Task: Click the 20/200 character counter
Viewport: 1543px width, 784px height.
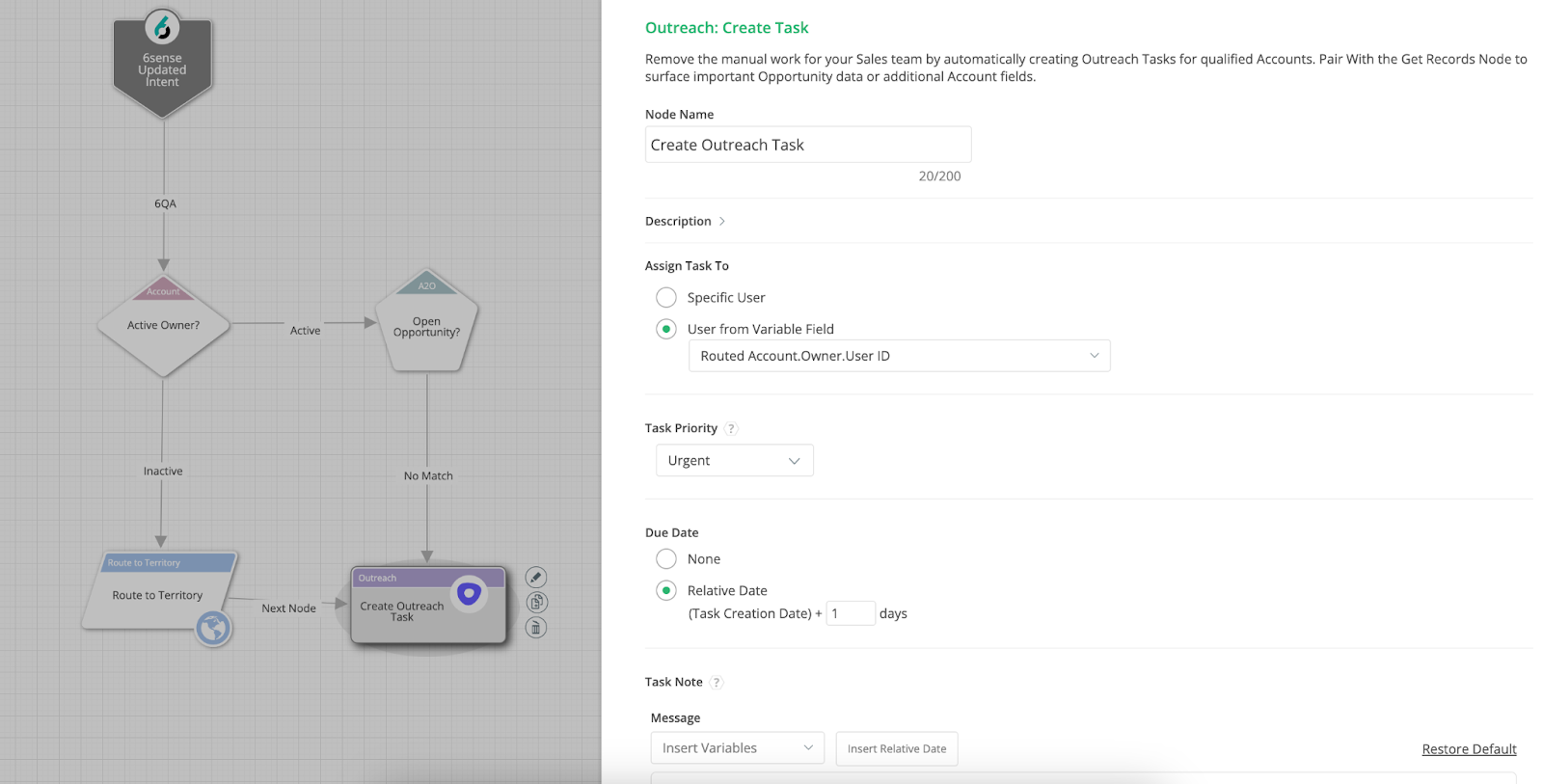Action: pyautogui.click(x=939, y=176)
